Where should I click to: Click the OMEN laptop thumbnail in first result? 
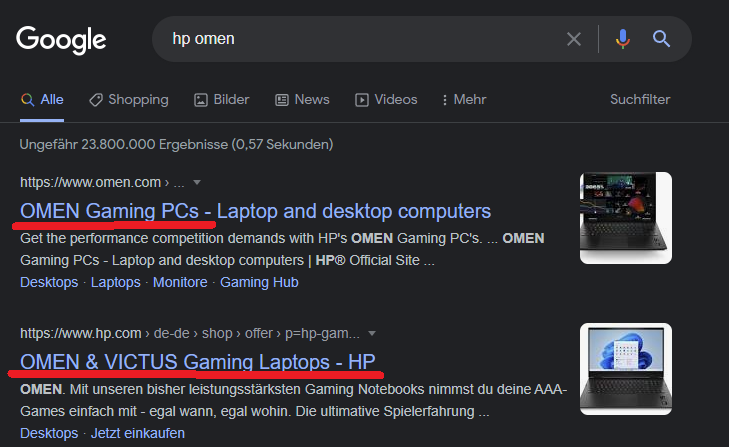(x=626, y=218)
